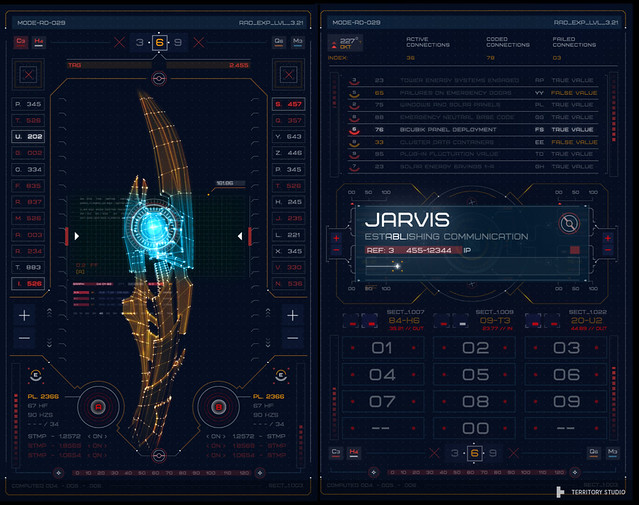639x505 pixels.
Task: Click the circular icon in JARVIS panel
Action: pos(569,222)
